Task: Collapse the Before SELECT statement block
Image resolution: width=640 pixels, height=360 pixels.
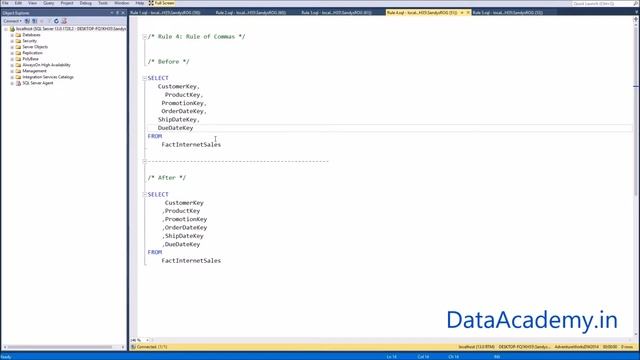Action: pyautogui.click(x=144, y=78)
